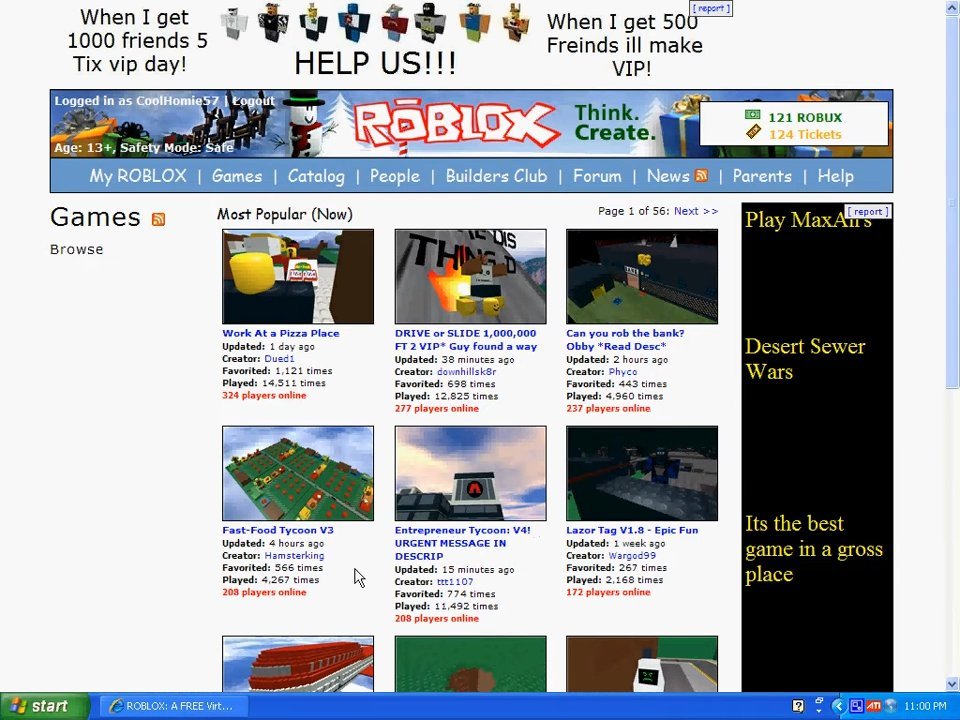This screenshot has width=960, height=720.
Task: Click 124 Tickets balance
Action: click(805, 134)
